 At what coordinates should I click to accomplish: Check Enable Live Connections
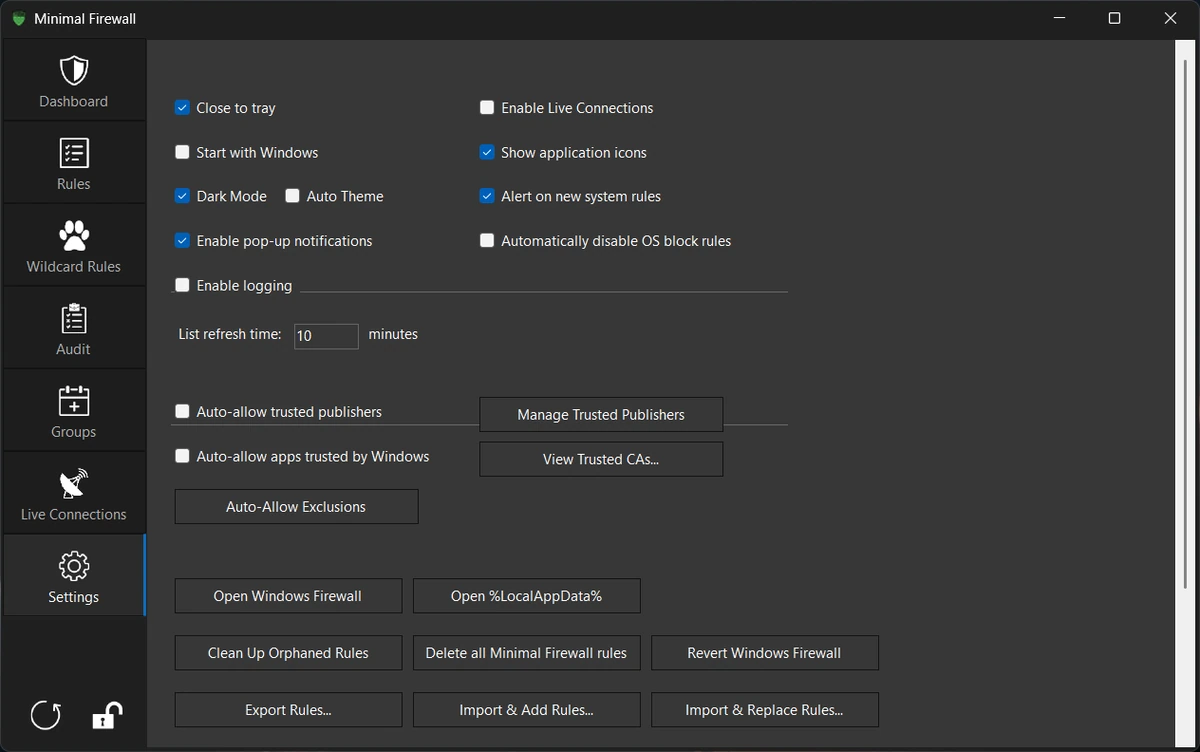click(487, 108)
